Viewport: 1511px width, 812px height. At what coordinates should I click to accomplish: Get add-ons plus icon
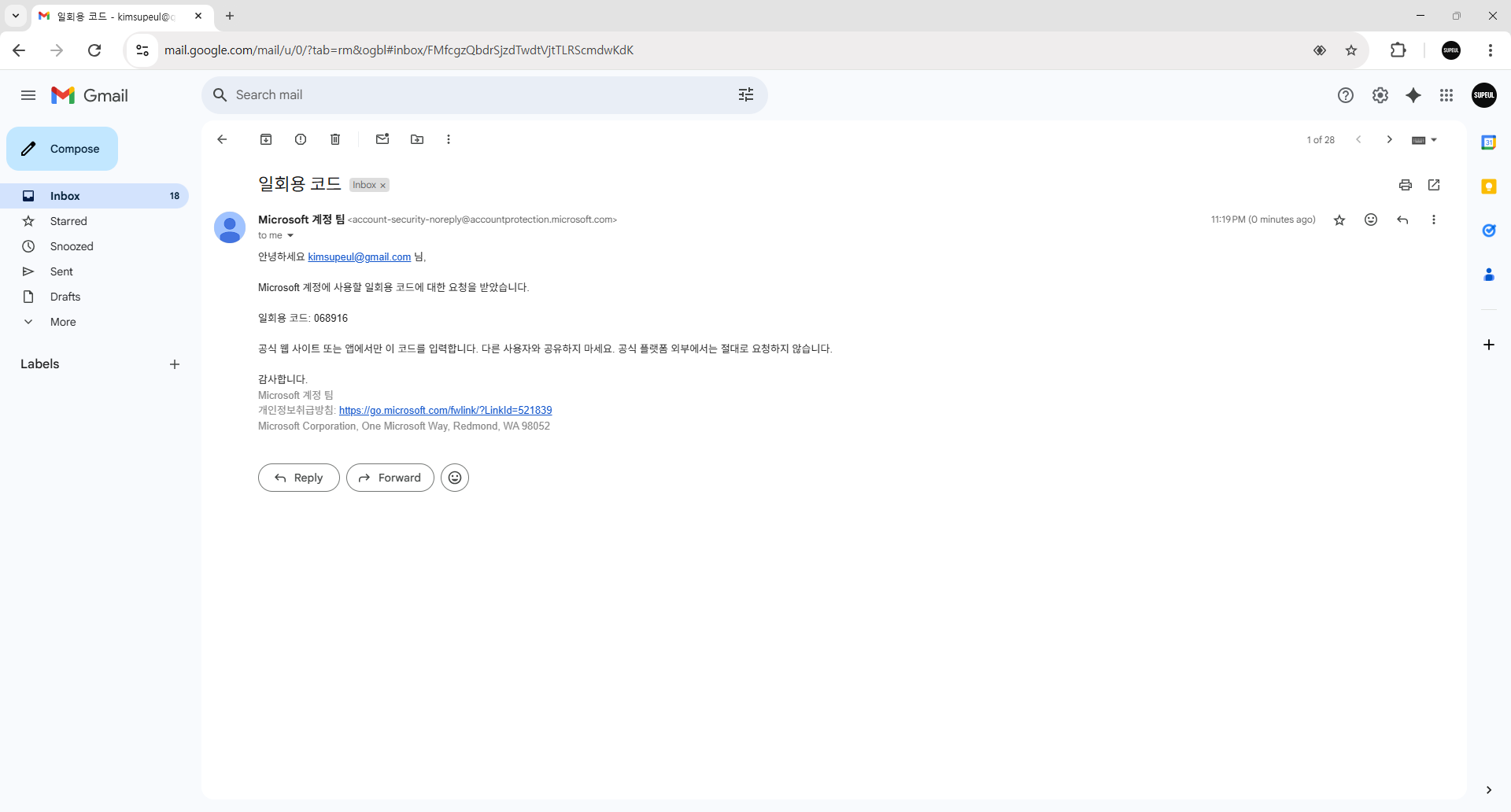1489,345
